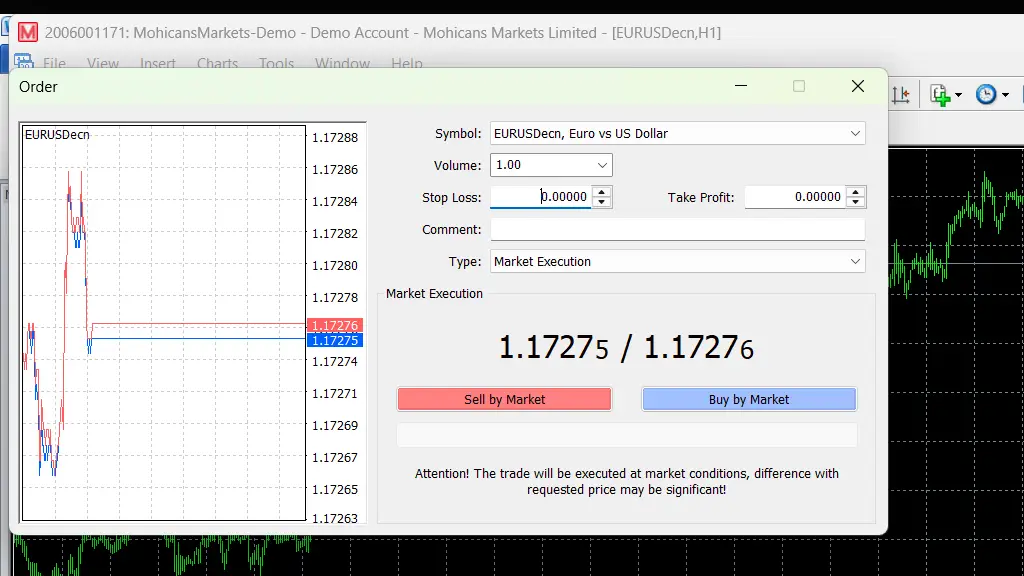Click the Take Profit value field
The height and width of the screenshot is (576, 1024).
(x=795, y=197)
